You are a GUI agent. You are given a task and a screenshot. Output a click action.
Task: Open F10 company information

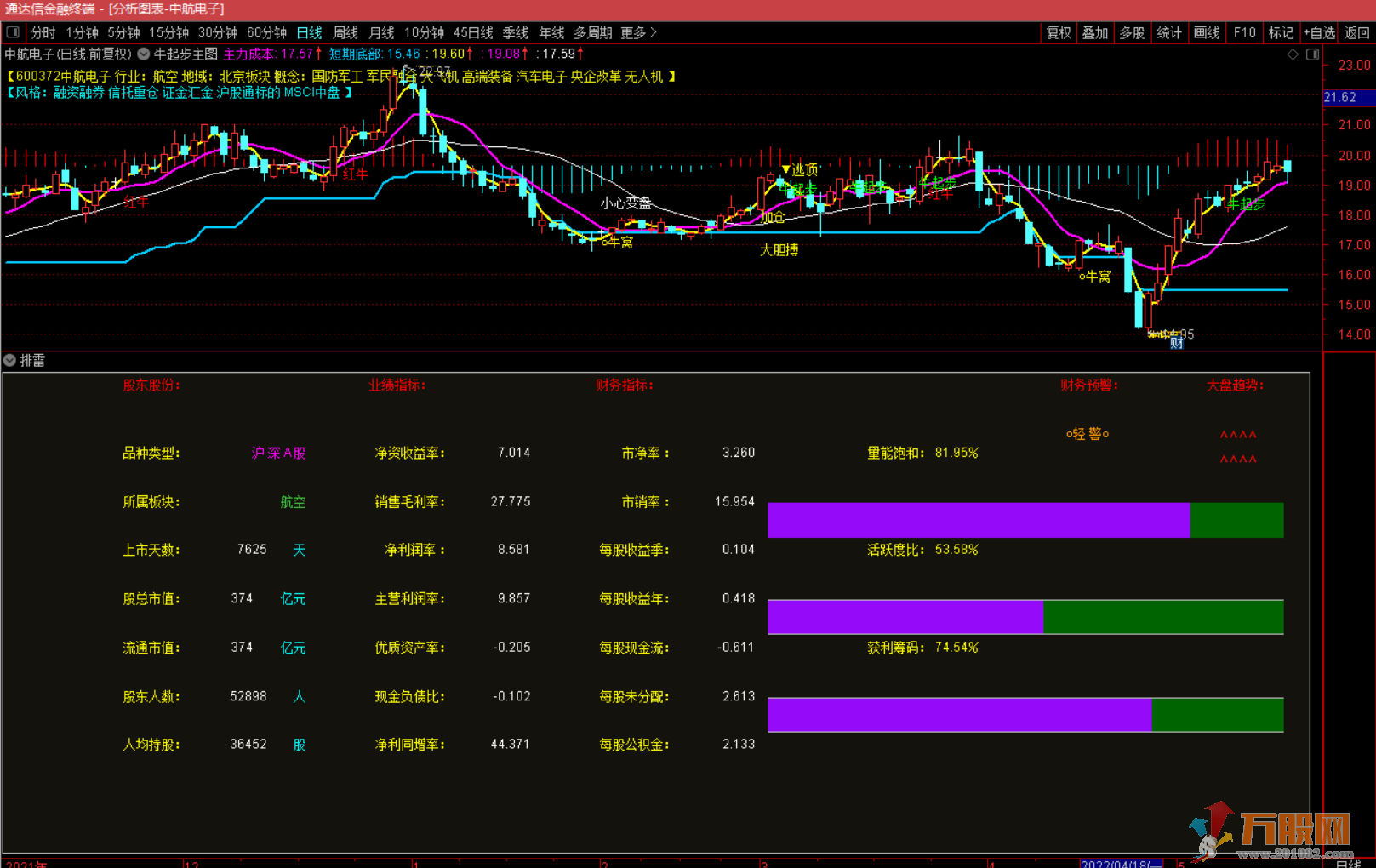(x=1244, y=32)
